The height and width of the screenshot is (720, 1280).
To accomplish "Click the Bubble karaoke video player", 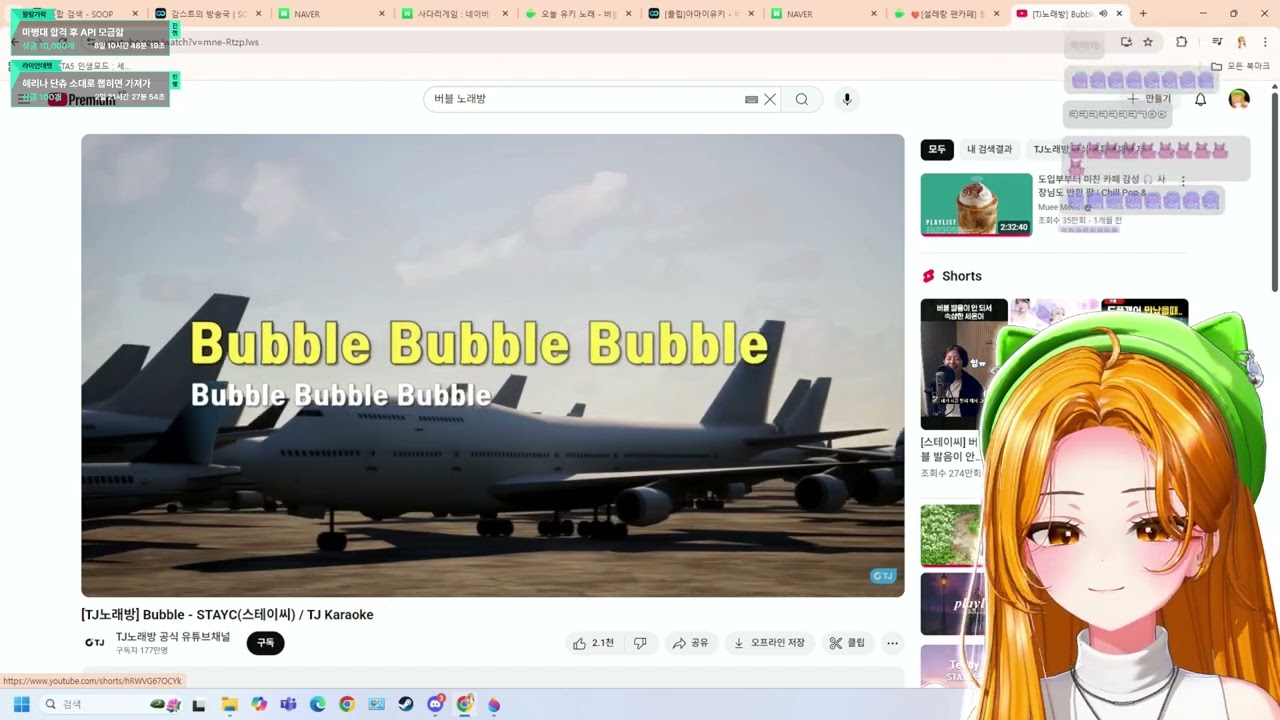I will [x=493, y=365].
